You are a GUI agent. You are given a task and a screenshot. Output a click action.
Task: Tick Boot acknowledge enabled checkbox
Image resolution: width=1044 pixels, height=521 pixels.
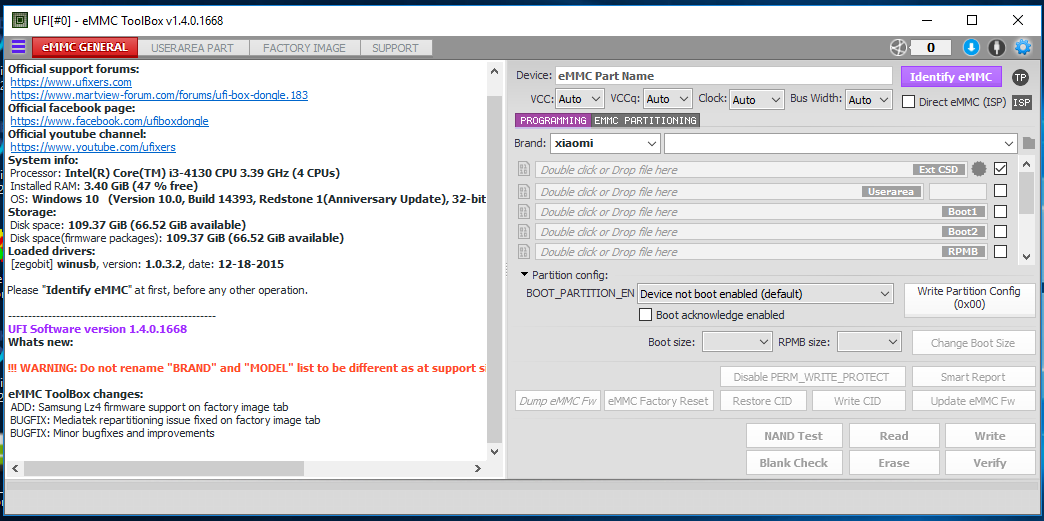(x=646, y=315)
